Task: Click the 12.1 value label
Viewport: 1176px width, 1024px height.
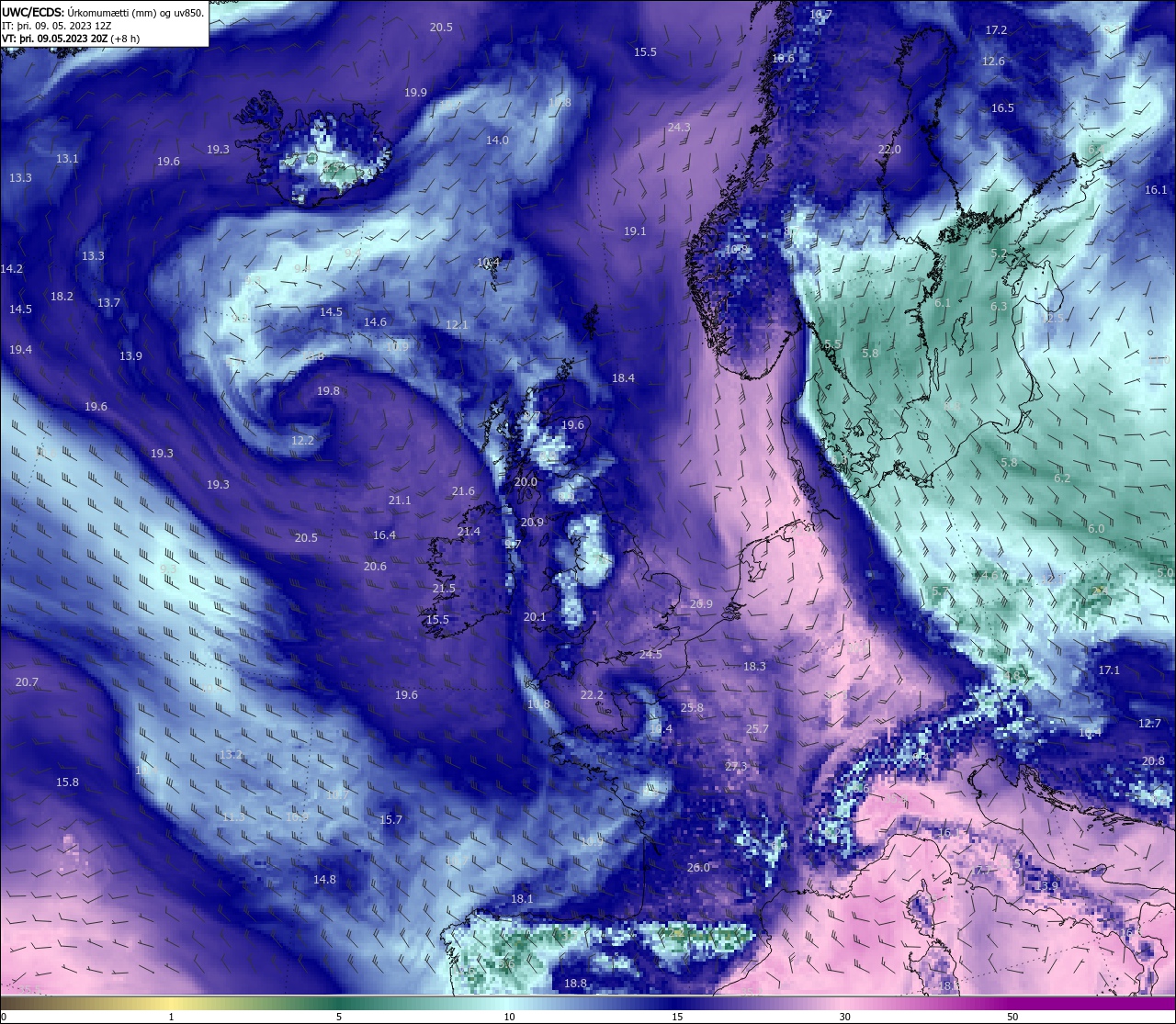Action: click(457, 325)
